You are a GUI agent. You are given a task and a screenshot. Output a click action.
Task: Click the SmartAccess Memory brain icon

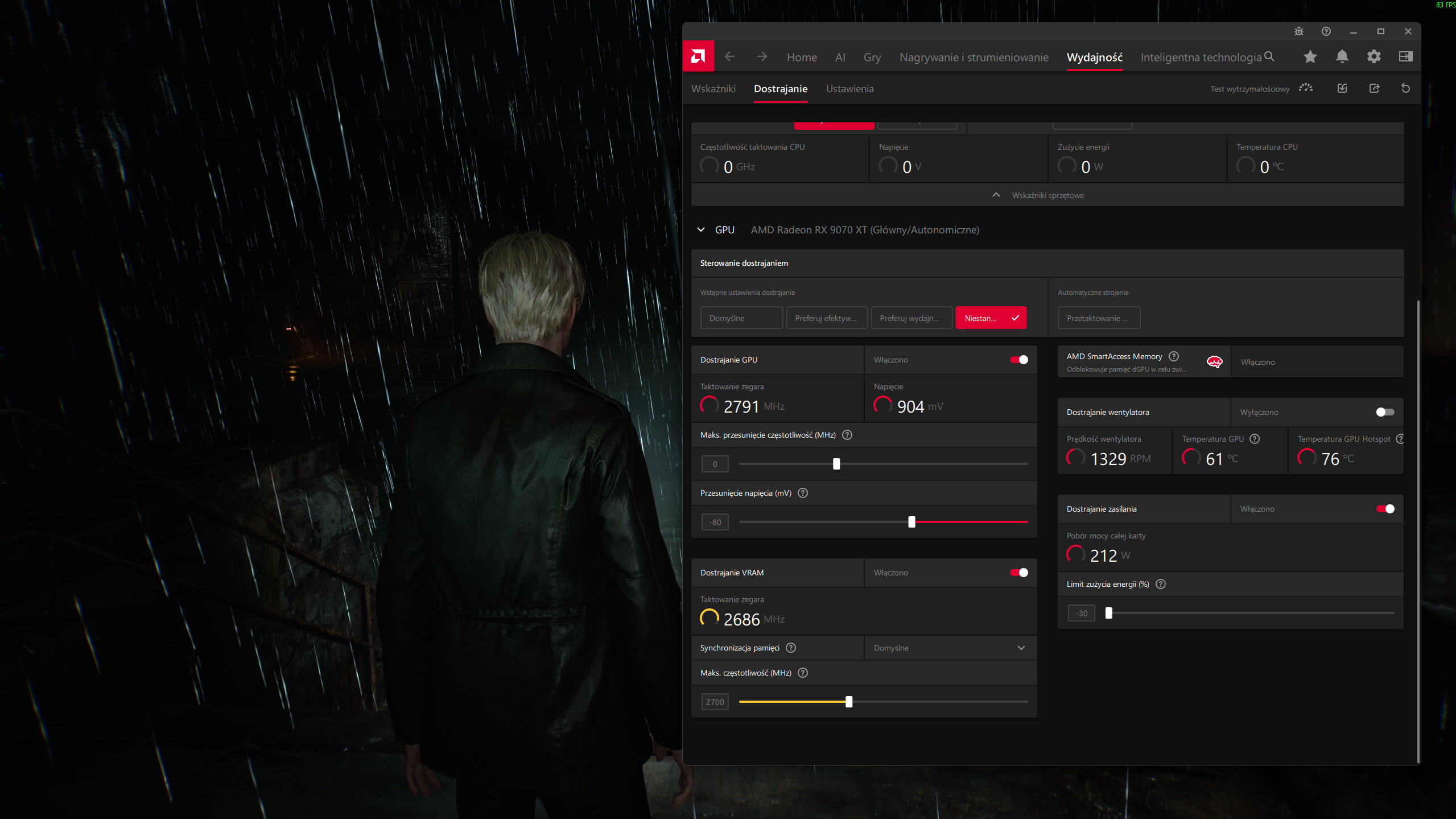coord(1215,362)
